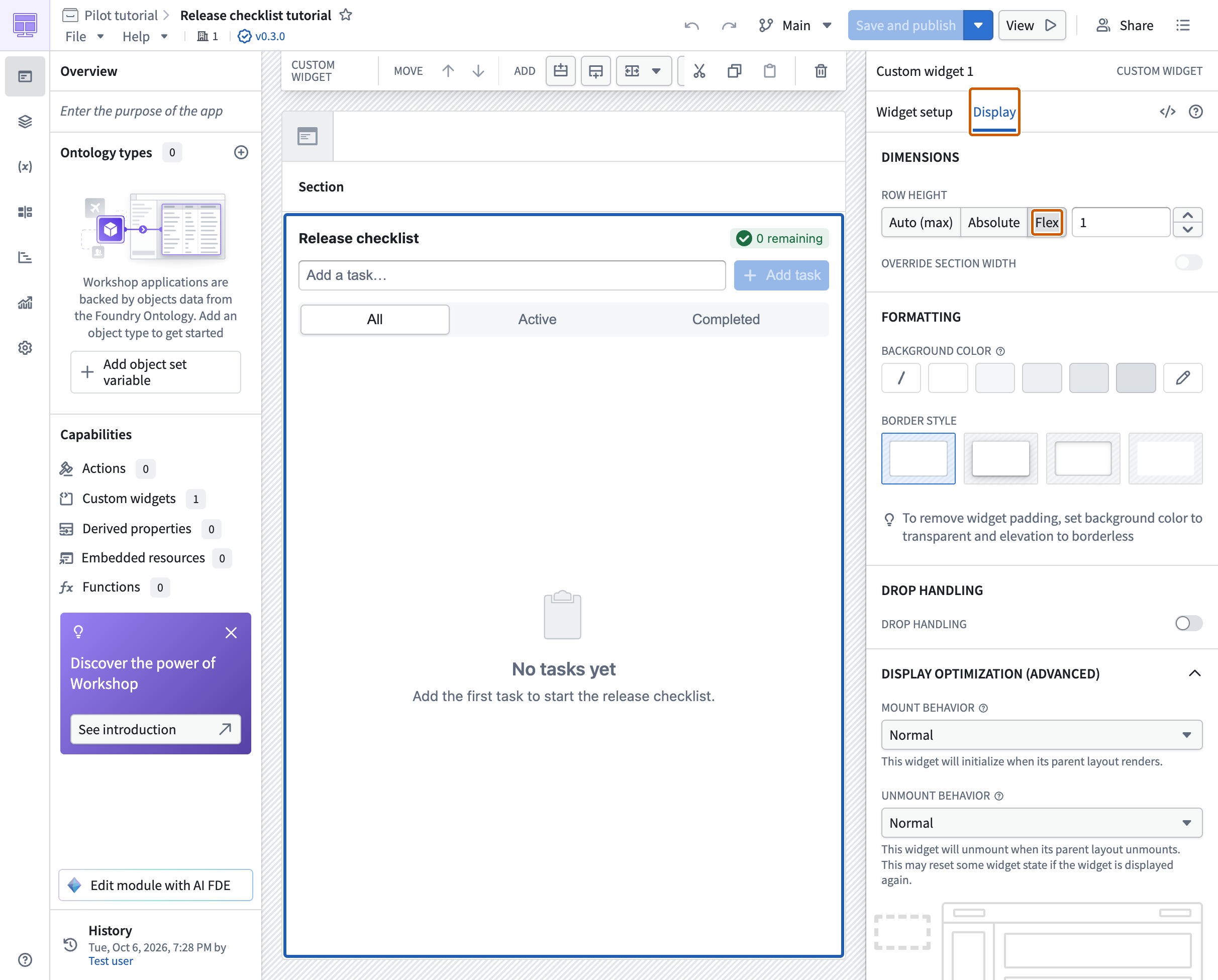
Task: Open the layers sidebar icon
Action: pos(25,122)
